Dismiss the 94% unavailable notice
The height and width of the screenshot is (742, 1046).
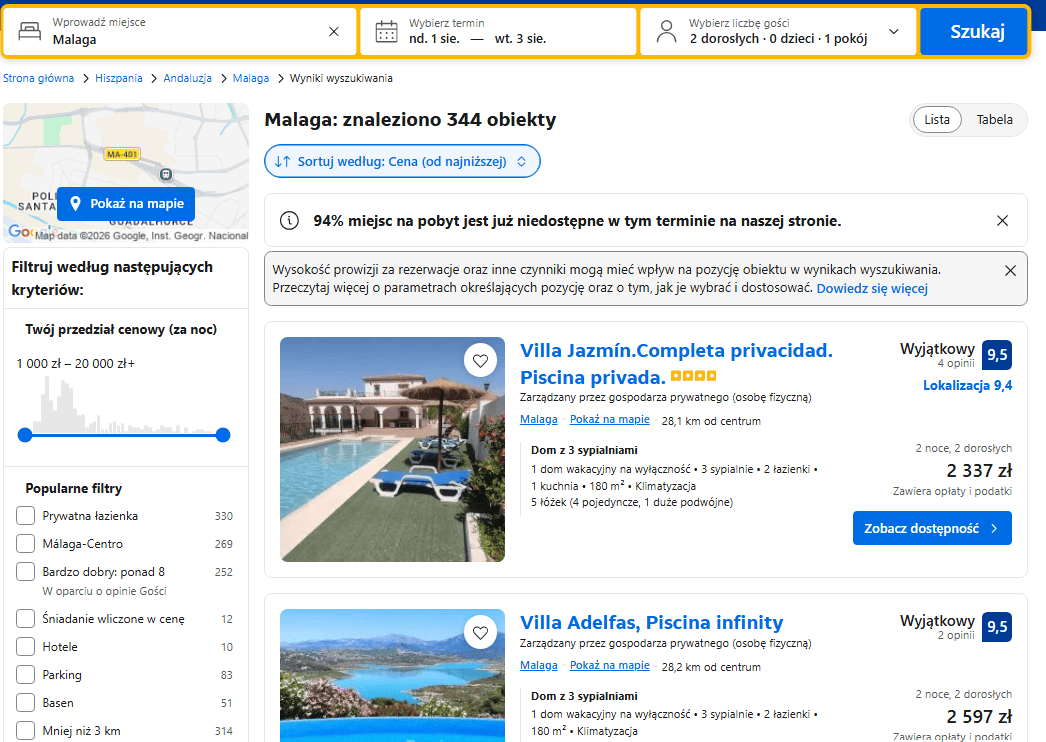coord(1002,220)
